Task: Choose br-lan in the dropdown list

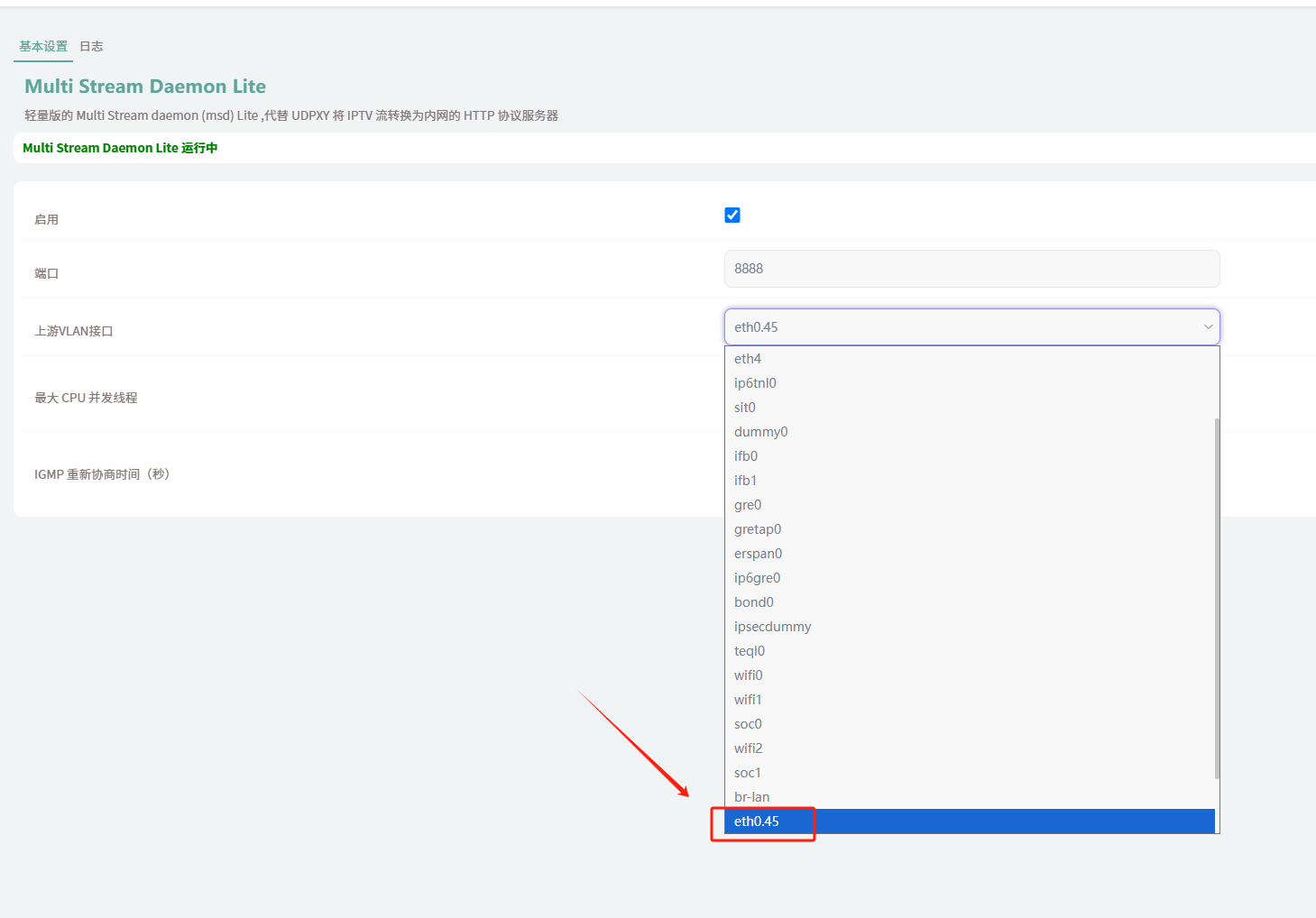Action: click(x=751, y=797)
